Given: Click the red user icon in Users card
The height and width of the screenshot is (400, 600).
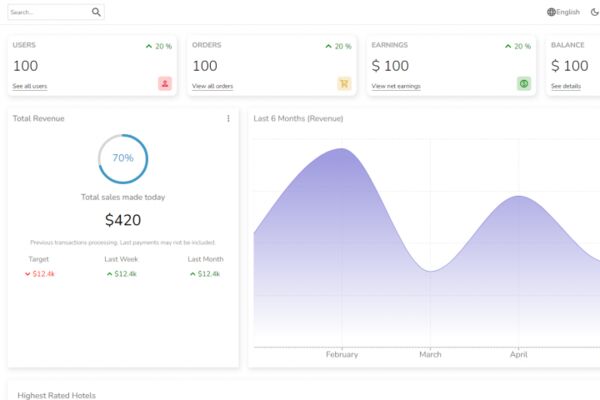Looking at the screenshot, I should coord(165,83).
